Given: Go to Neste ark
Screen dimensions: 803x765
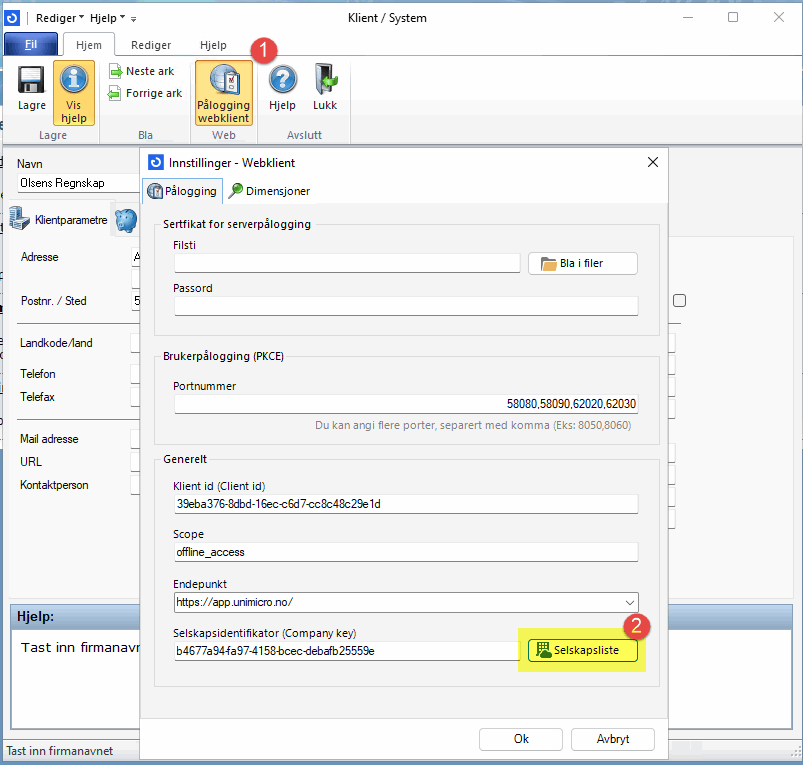Looking at the screenshot, I should coord(142,71).
